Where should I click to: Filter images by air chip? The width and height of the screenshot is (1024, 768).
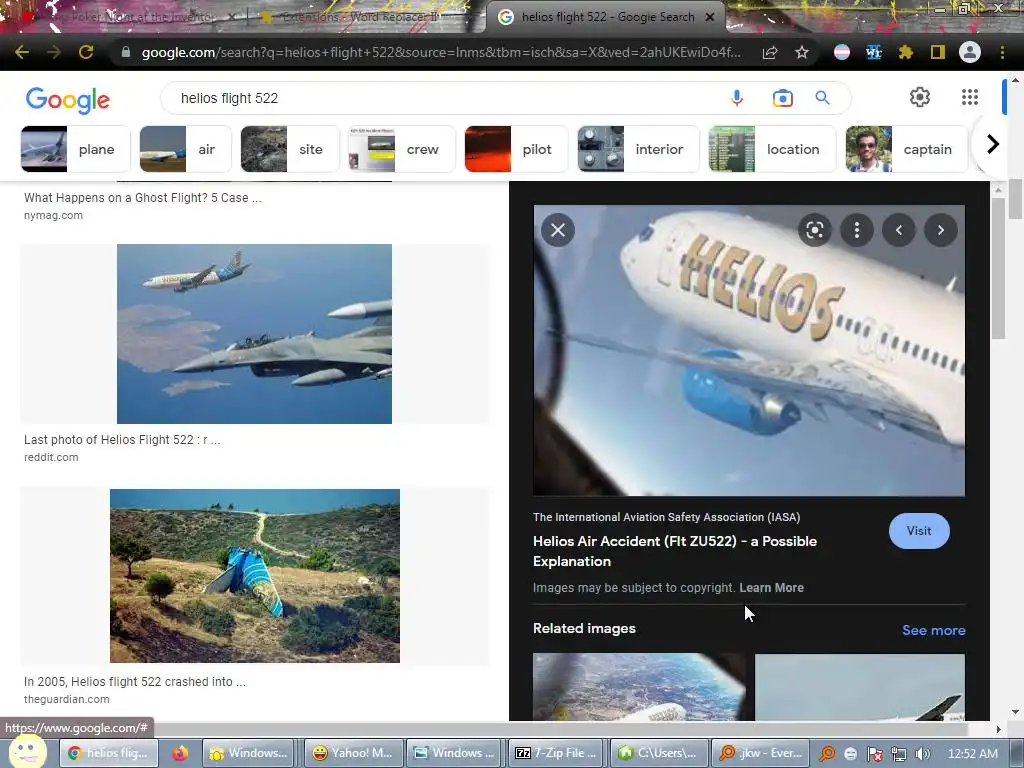point(185,149)
